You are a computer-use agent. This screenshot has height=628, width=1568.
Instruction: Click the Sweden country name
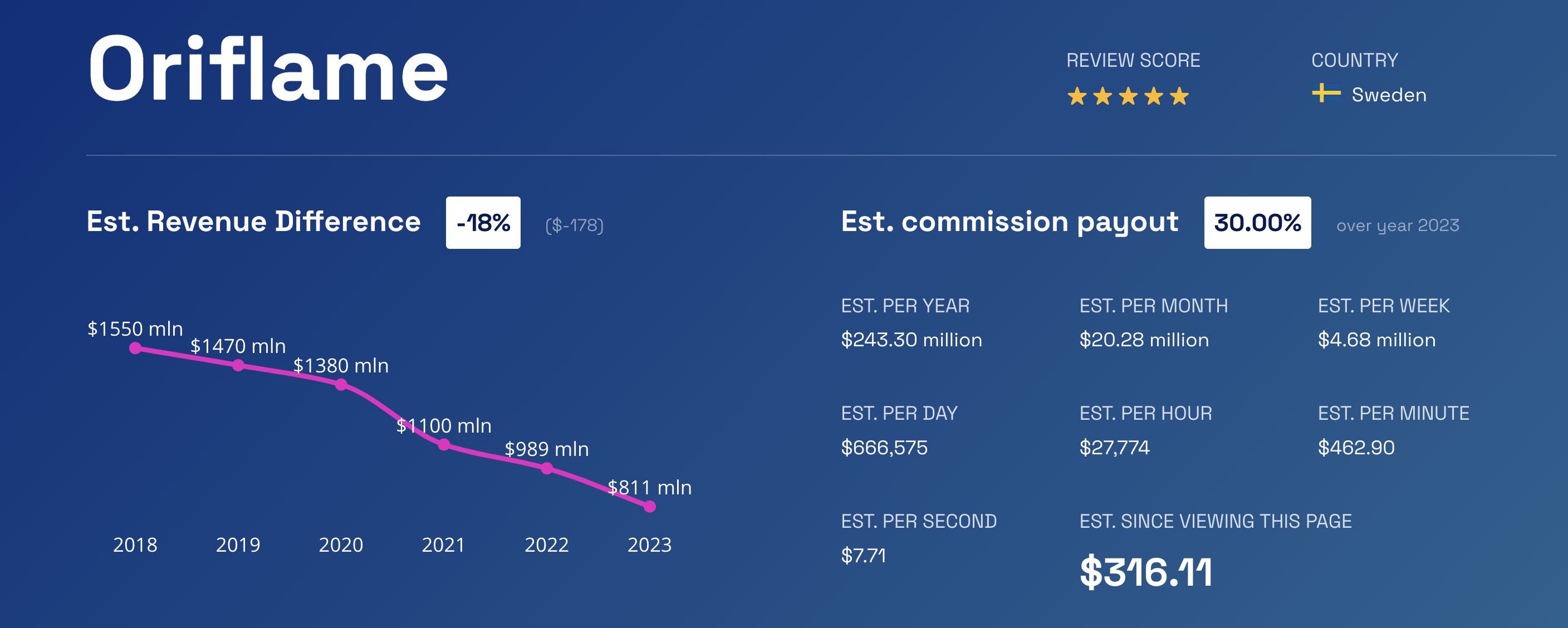coord(1389,95)
